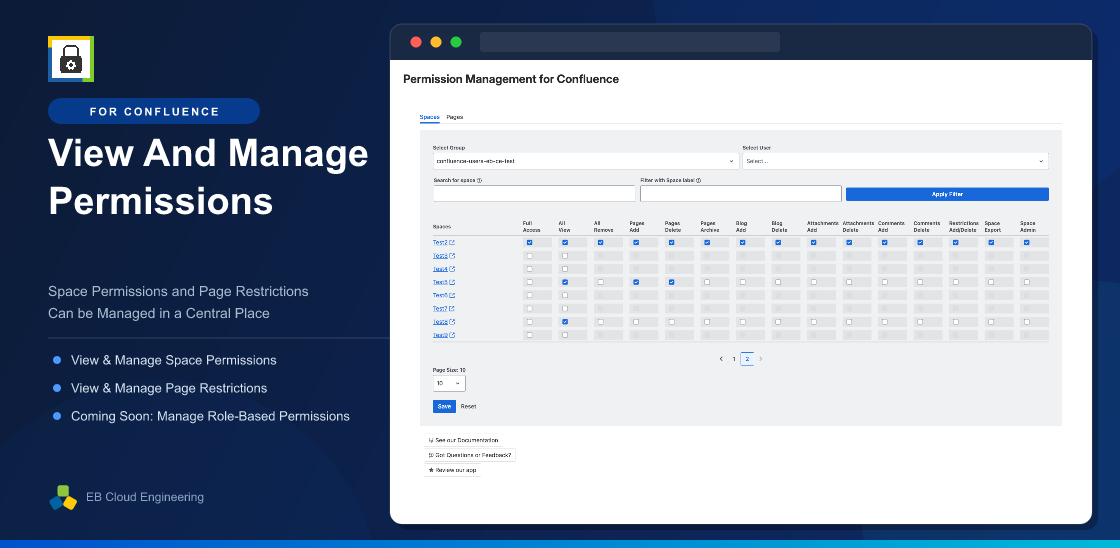Open Got Questions or Feedback link

pyautogui.click(x=470, y=455)
